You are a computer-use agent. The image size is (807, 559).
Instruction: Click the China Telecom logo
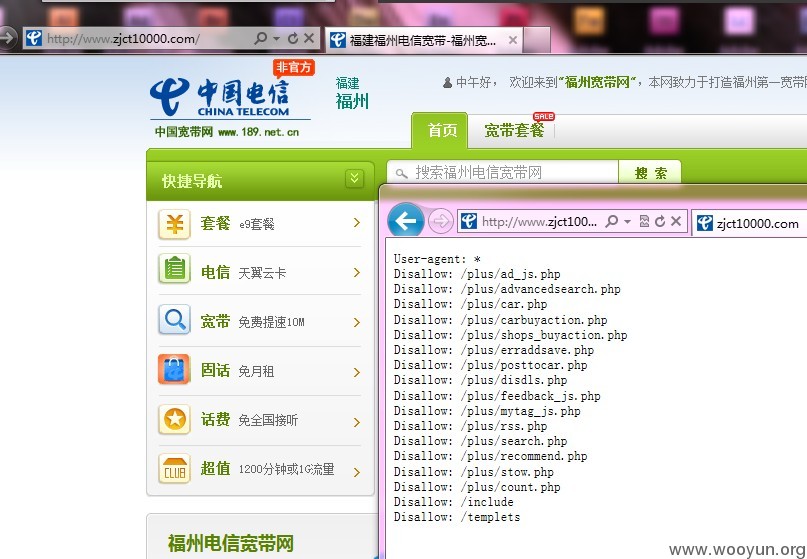tap(220, 97)
